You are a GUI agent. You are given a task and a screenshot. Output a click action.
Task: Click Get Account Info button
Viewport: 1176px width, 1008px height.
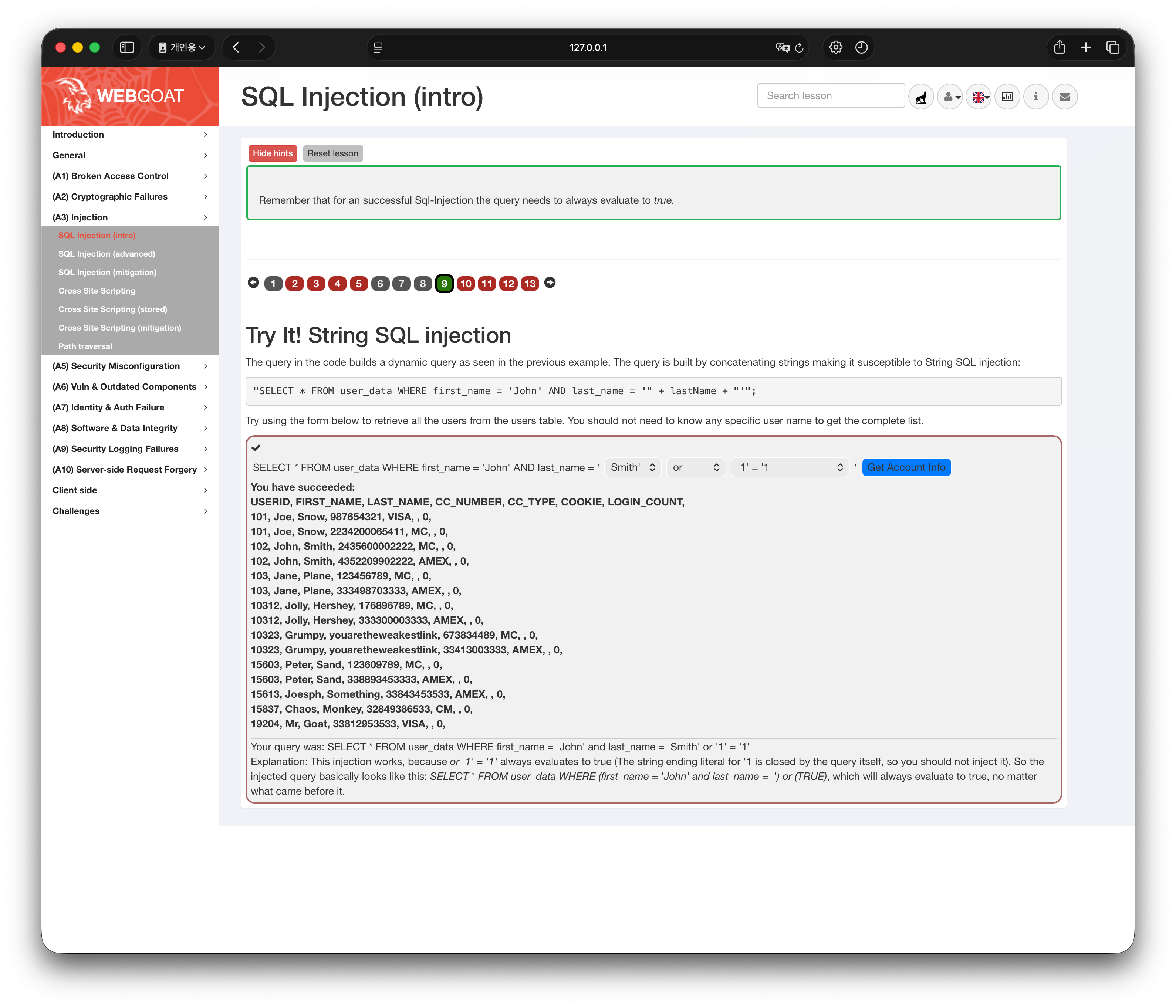coord(906,467)
